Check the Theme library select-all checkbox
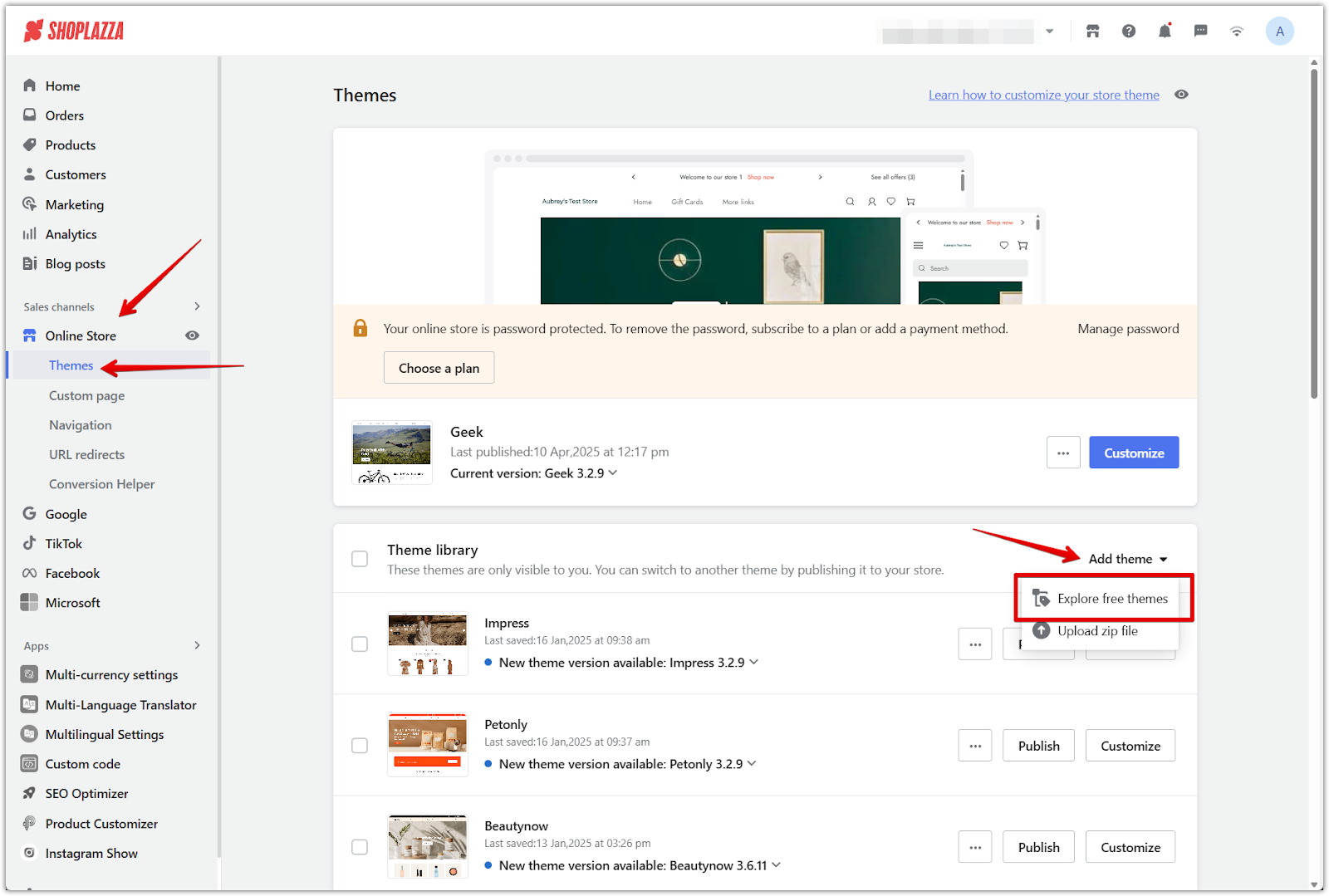This screenshot has width=1329, height=896. coord(360,559)
